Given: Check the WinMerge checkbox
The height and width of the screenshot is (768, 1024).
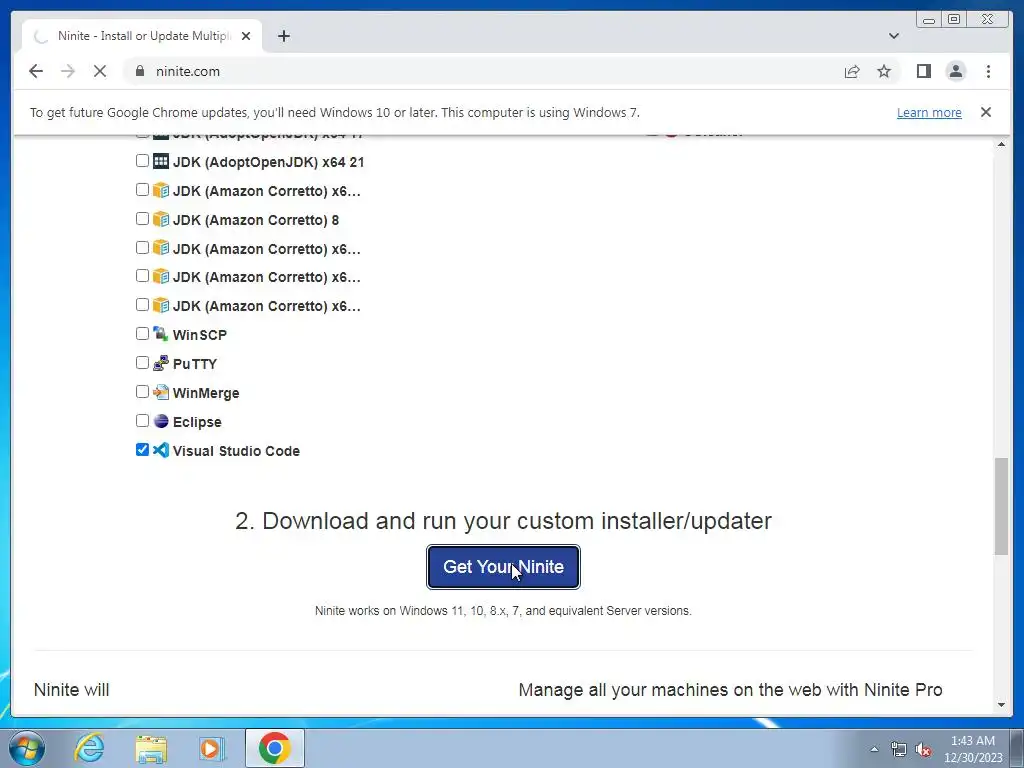Looking at the screenshot, I should pos(142,392).
